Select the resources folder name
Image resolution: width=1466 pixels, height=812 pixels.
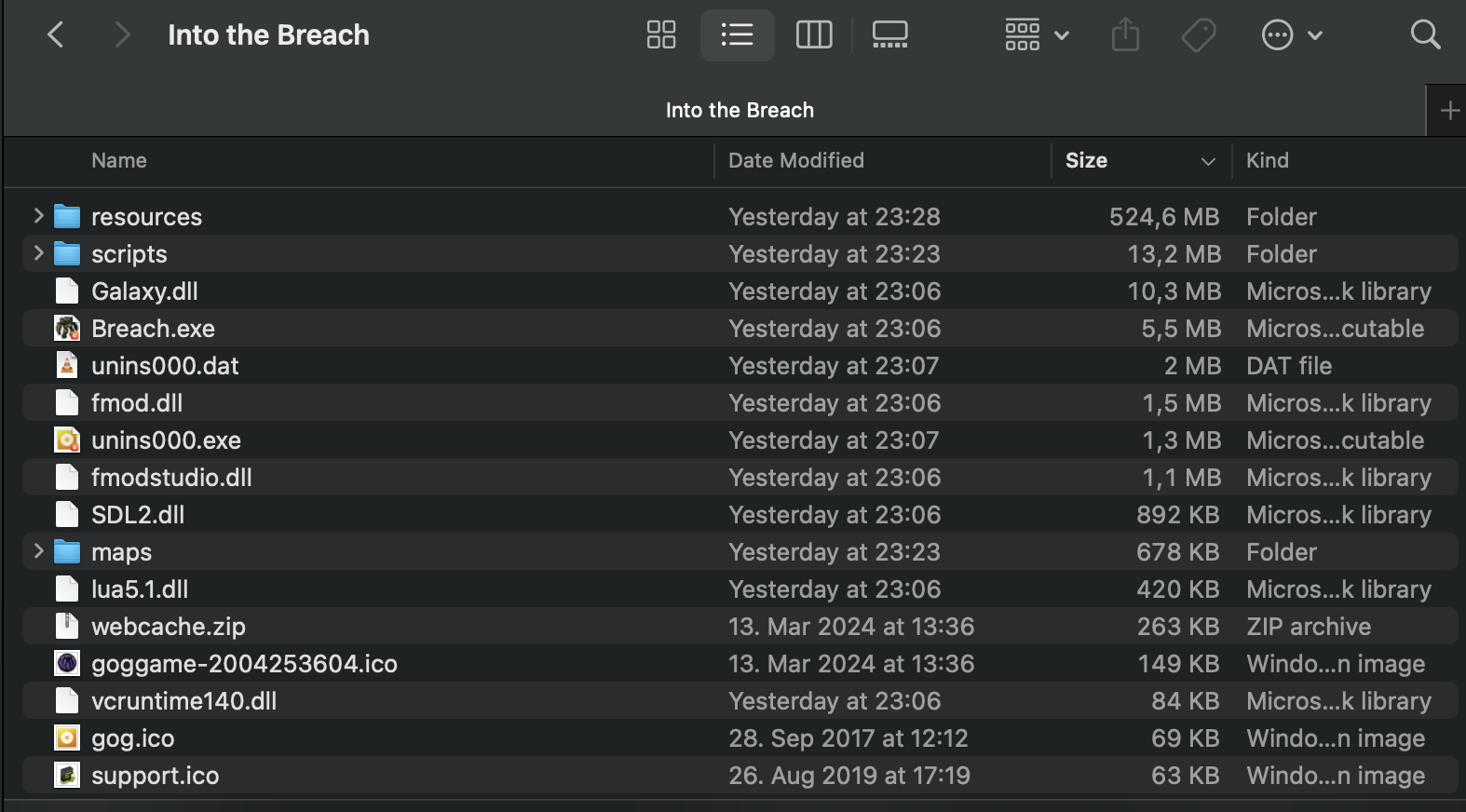[146, 217]
